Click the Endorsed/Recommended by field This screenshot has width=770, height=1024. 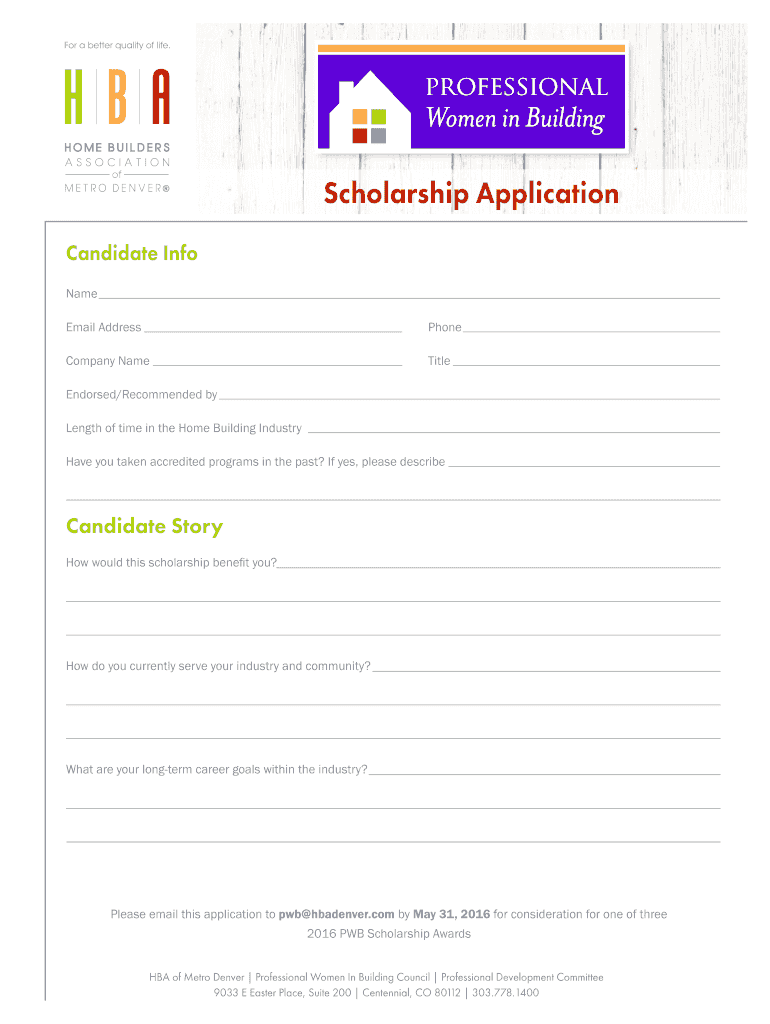pos(469,394)
